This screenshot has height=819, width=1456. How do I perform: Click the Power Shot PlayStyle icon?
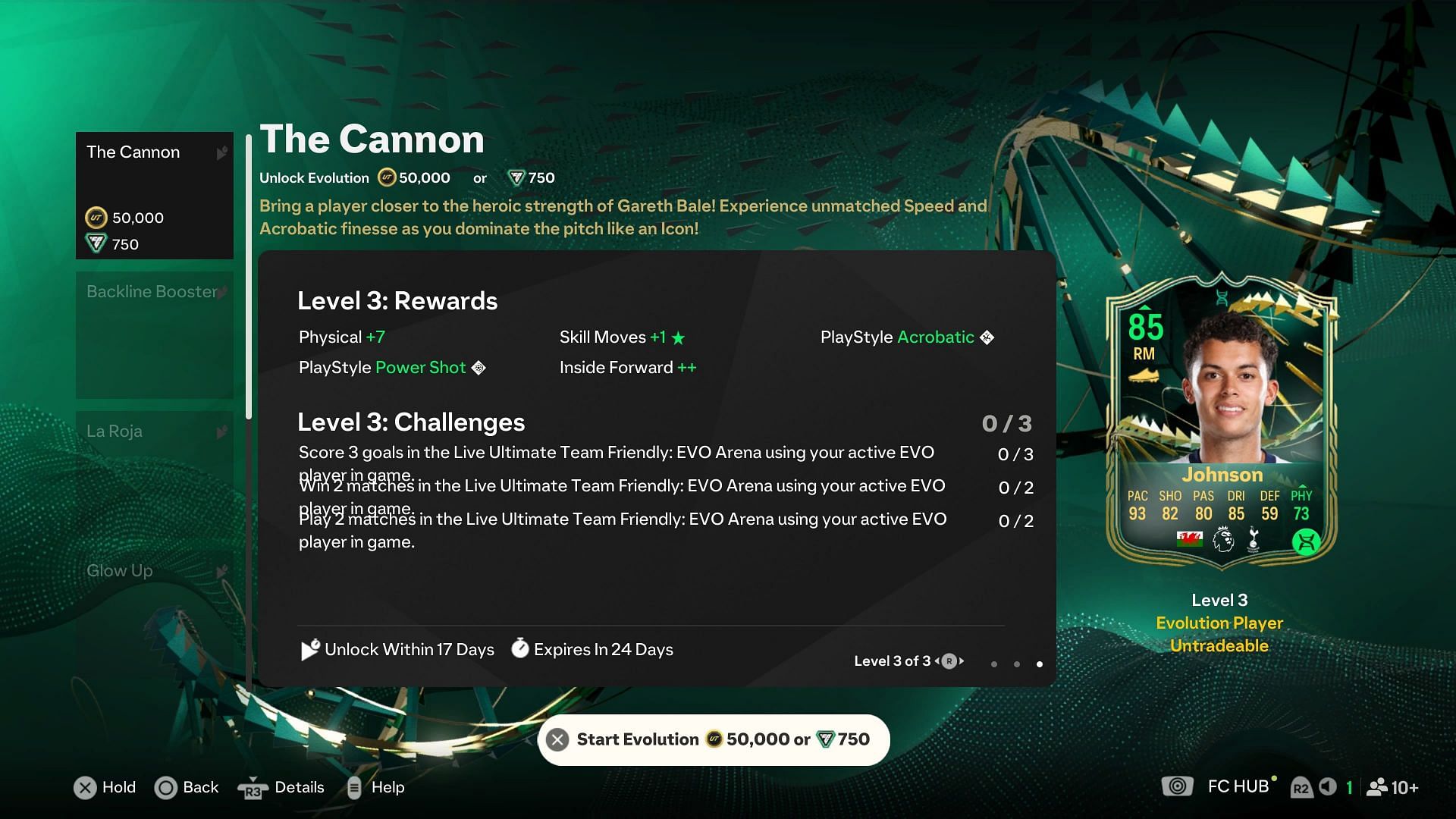(478, 367)
